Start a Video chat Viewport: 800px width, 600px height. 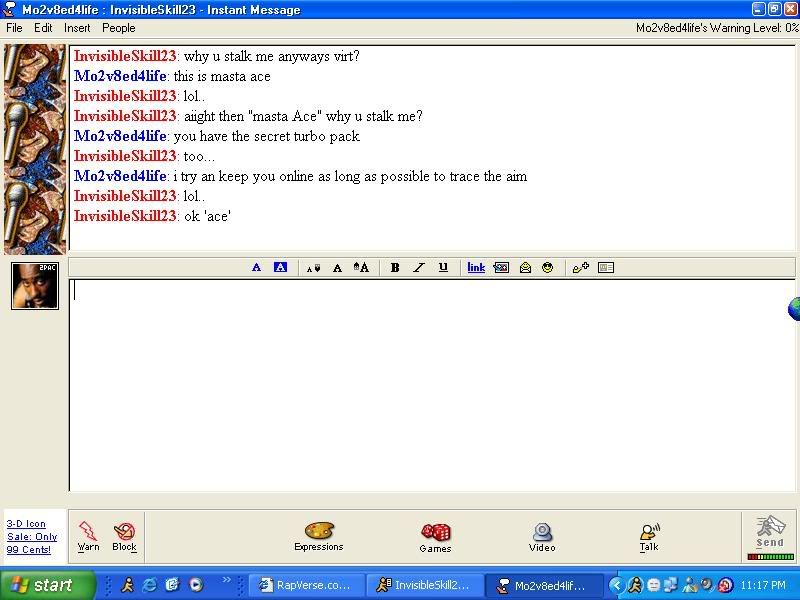(x=542, y=537)
